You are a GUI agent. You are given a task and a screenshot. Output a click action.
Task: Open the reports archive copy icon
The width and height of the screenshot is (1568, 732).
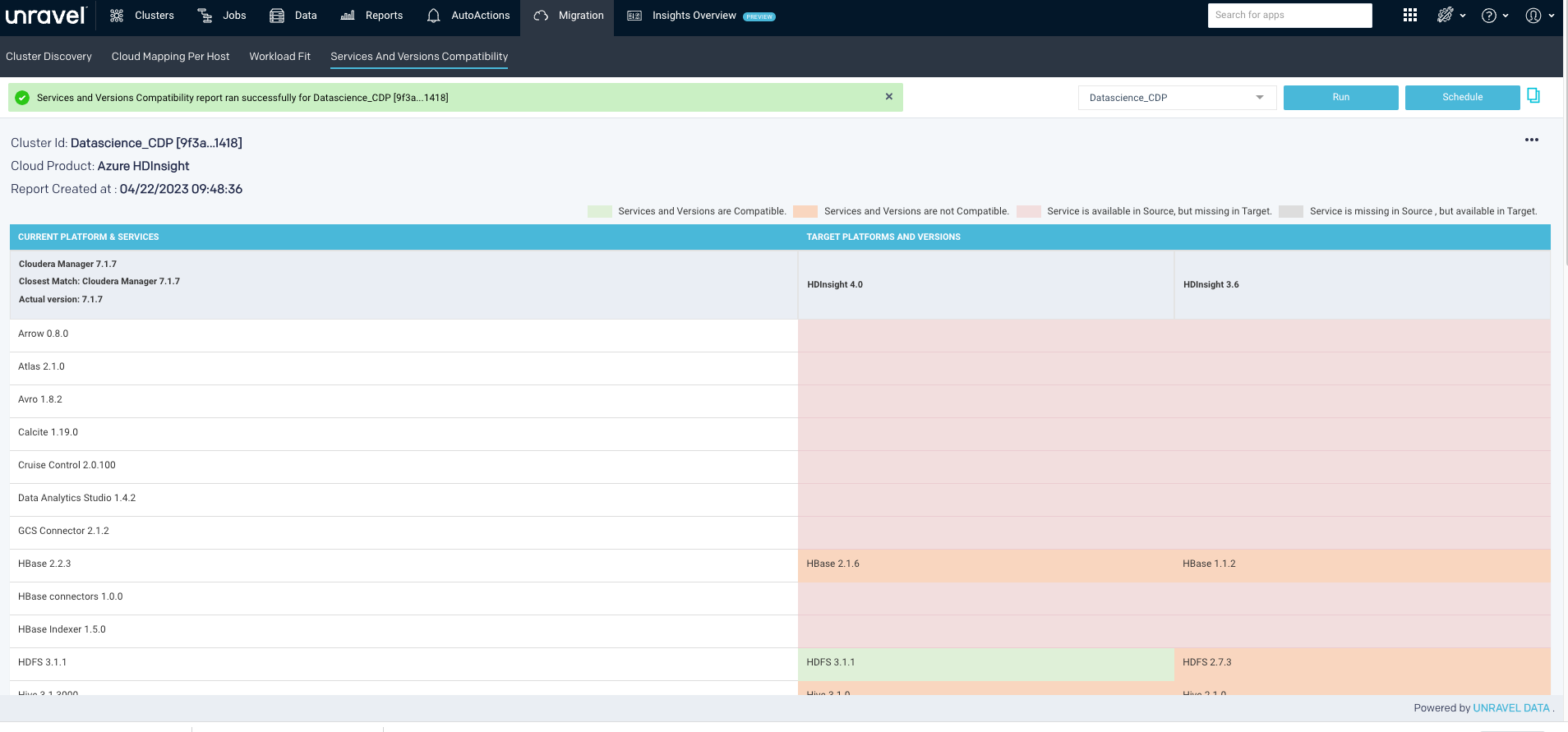coord(1533,96)
